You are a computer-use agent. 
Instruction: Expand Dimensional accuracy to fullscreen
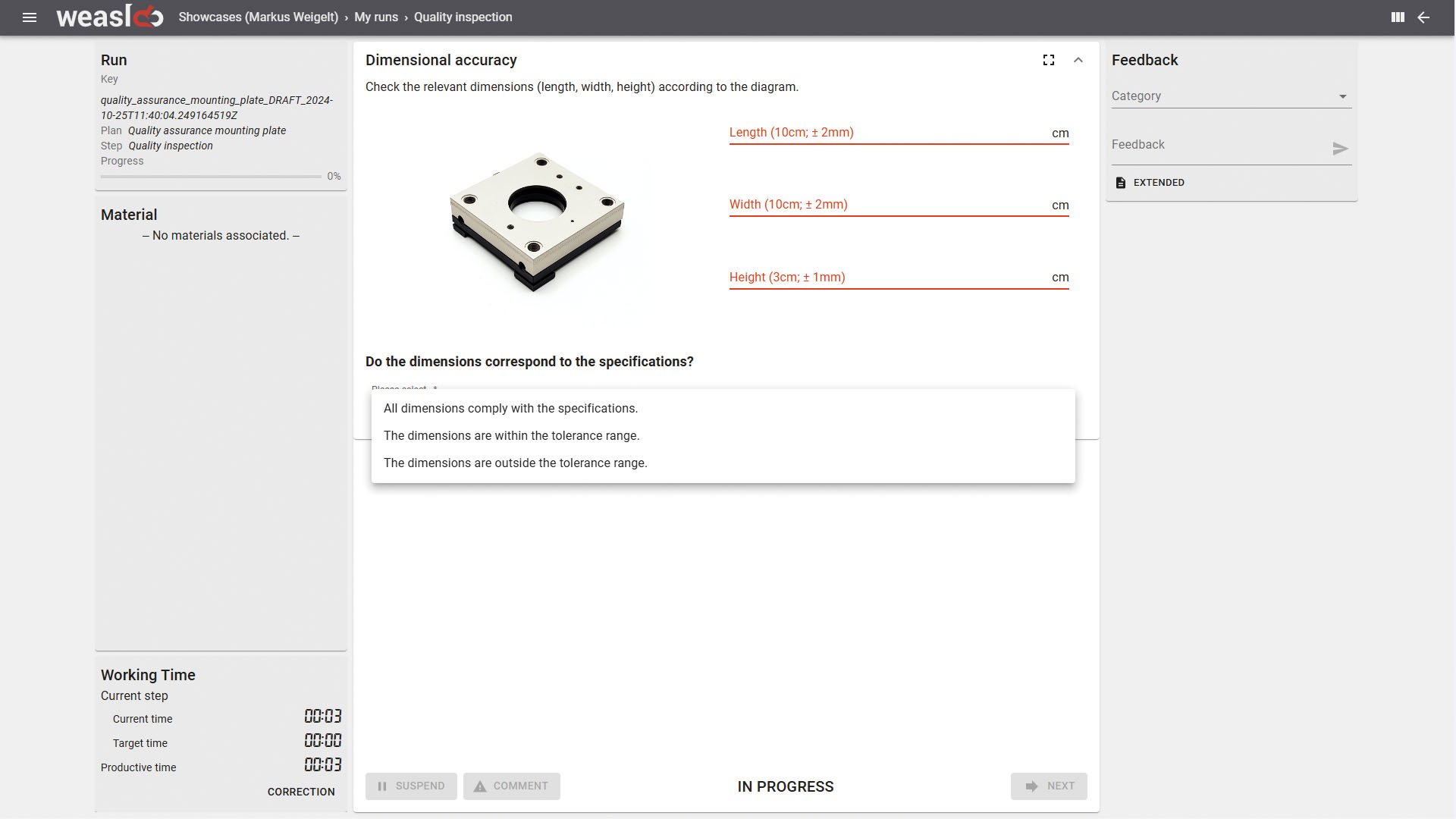tap(1049, 60)
